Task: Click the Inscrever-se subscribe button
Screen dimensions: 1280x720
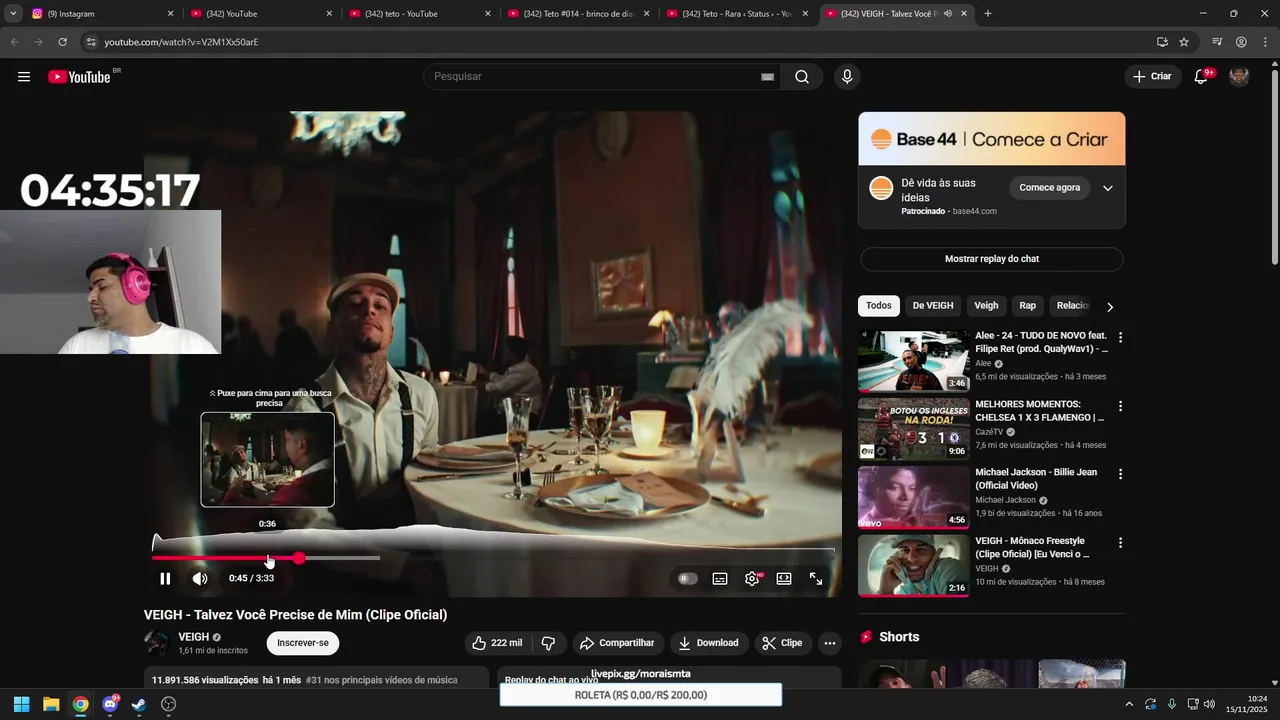Action: coord(303,643)
